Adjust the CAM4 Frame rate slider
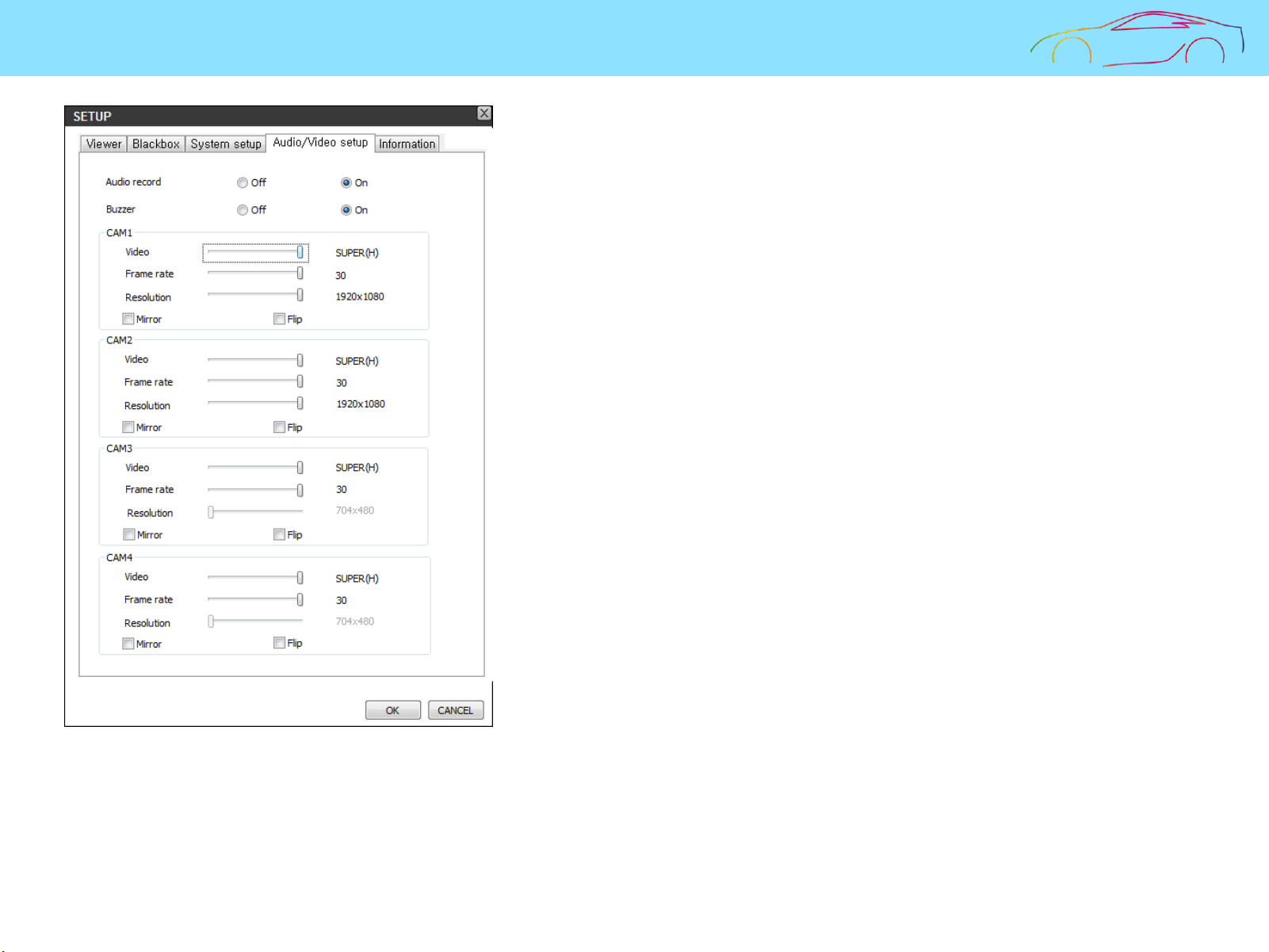 pyautogui.click(x=255, y=599)
